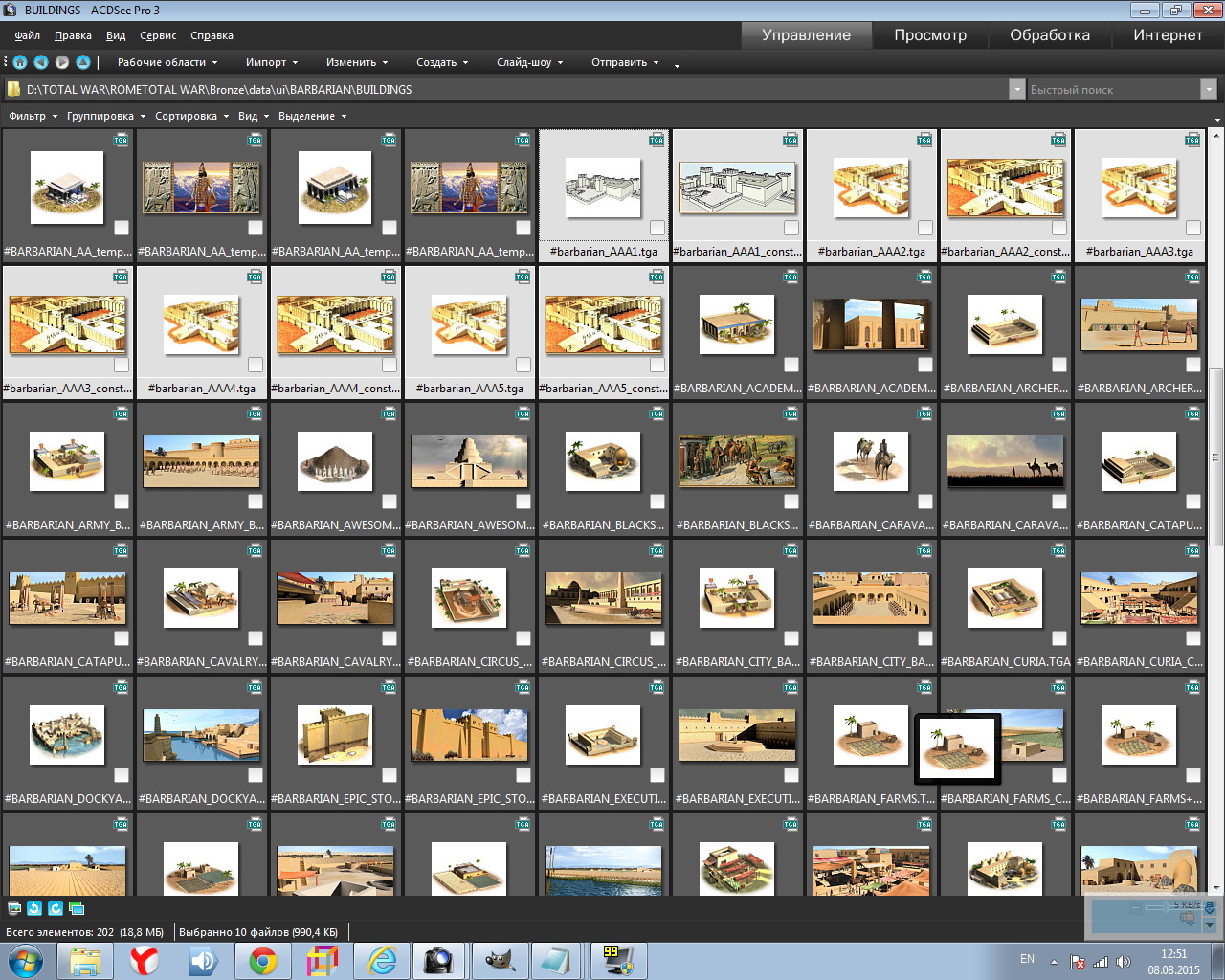This screenshot has height=980, width=1225.
Task: Go up one folder with up-arrow icon
Action: click(x=83, y=62)
